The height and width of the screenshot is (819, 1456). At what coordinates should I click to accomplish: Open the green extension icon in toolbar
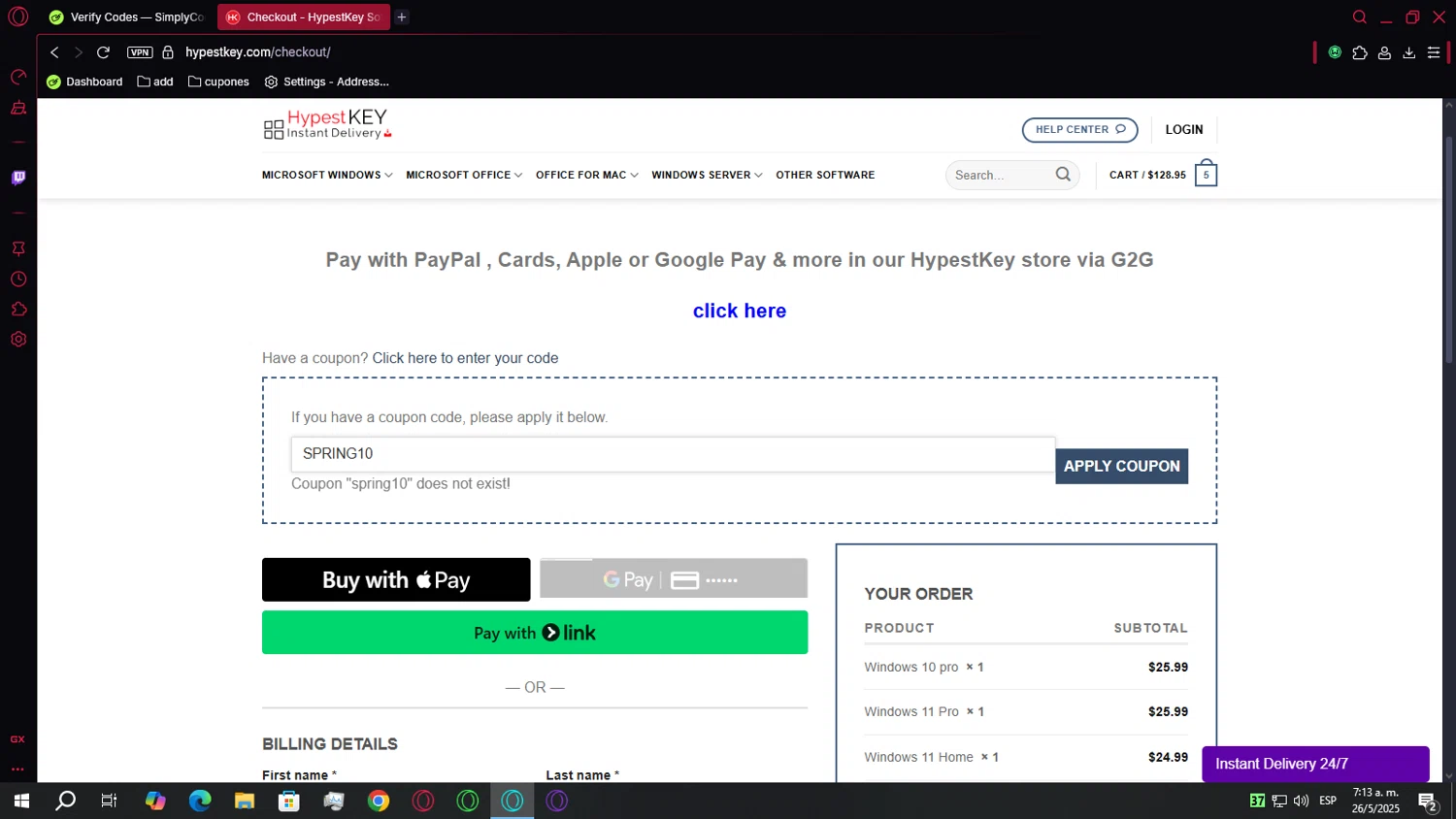click(1335, 52)
